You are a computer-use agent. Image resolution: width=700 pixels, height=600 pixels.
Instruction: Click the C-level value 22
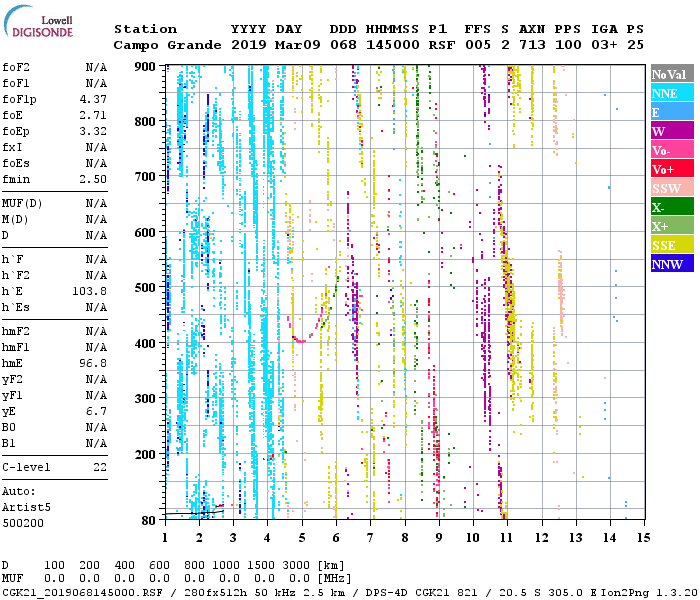click(x=100, y=467)
